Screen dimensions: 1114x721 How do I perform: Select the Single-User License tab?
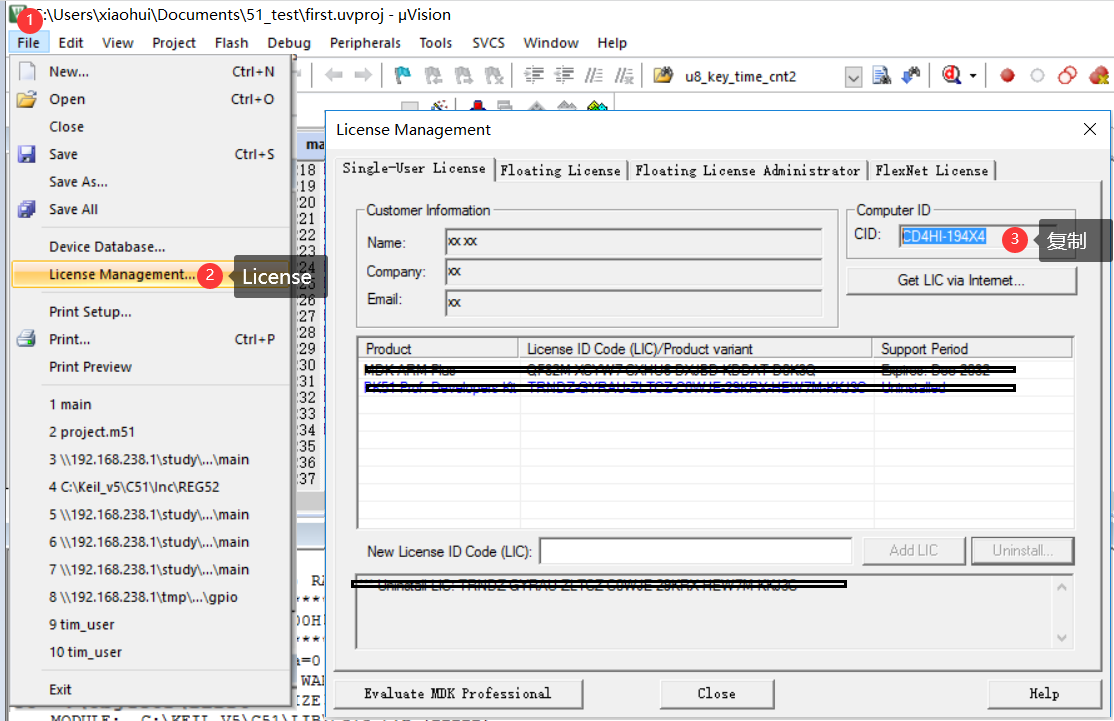(414, 168)
